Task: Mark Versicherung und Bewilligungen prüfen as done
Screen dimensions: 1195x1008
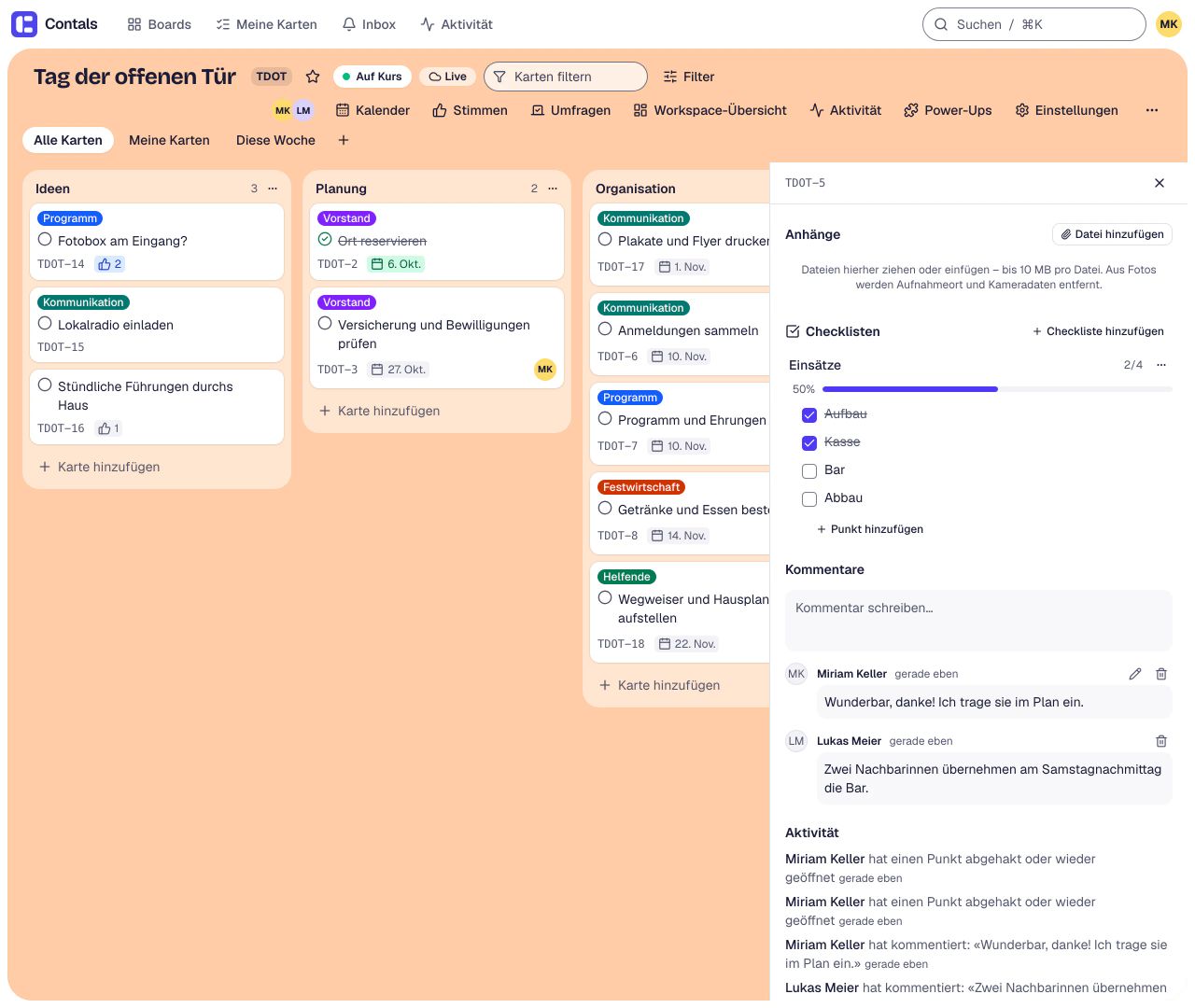Action: click(325, 323)
